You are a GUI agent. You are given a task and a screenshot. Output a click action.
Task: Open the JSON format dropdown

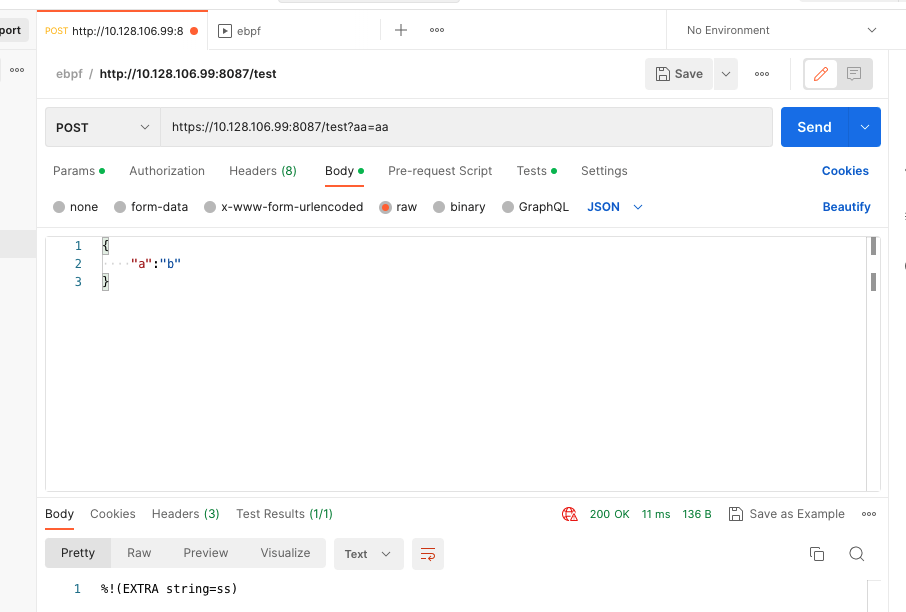tap(612, 207)
